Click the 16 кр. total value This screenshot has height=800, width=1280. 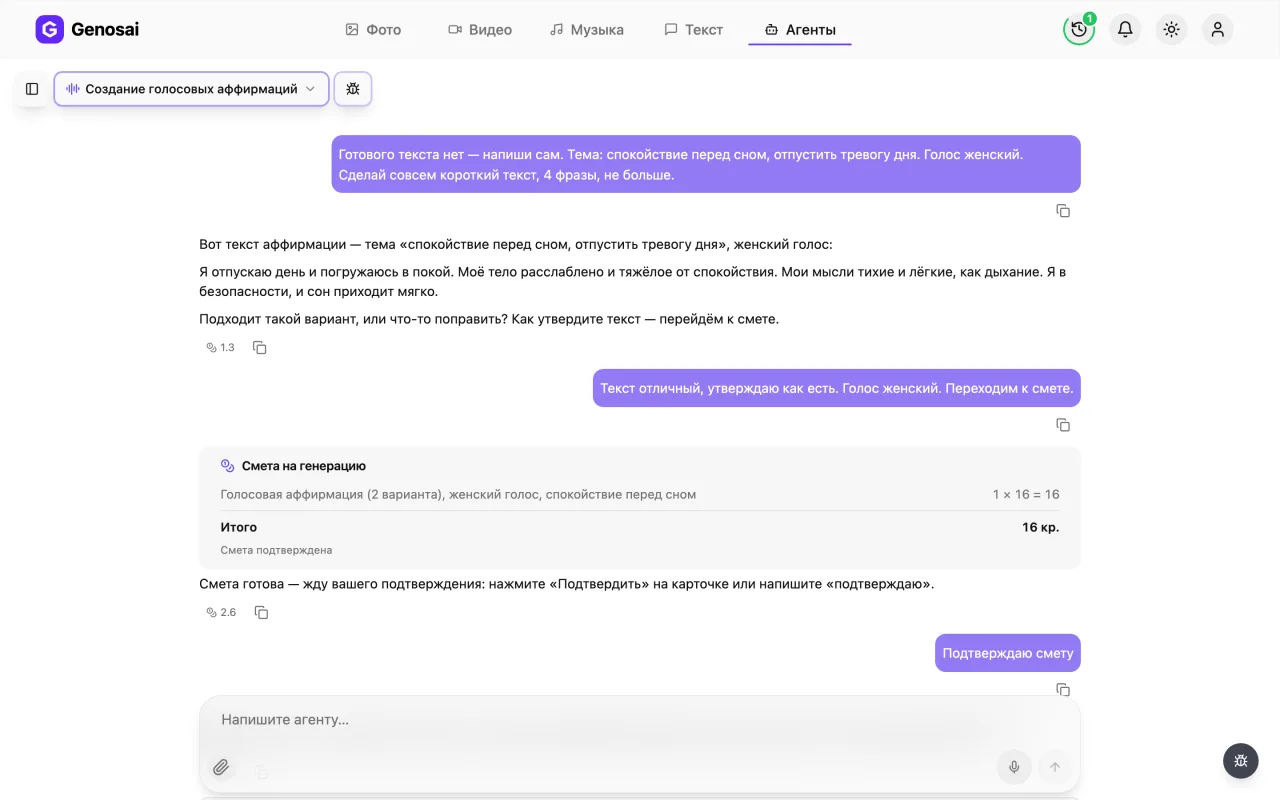click(1040, 527)
